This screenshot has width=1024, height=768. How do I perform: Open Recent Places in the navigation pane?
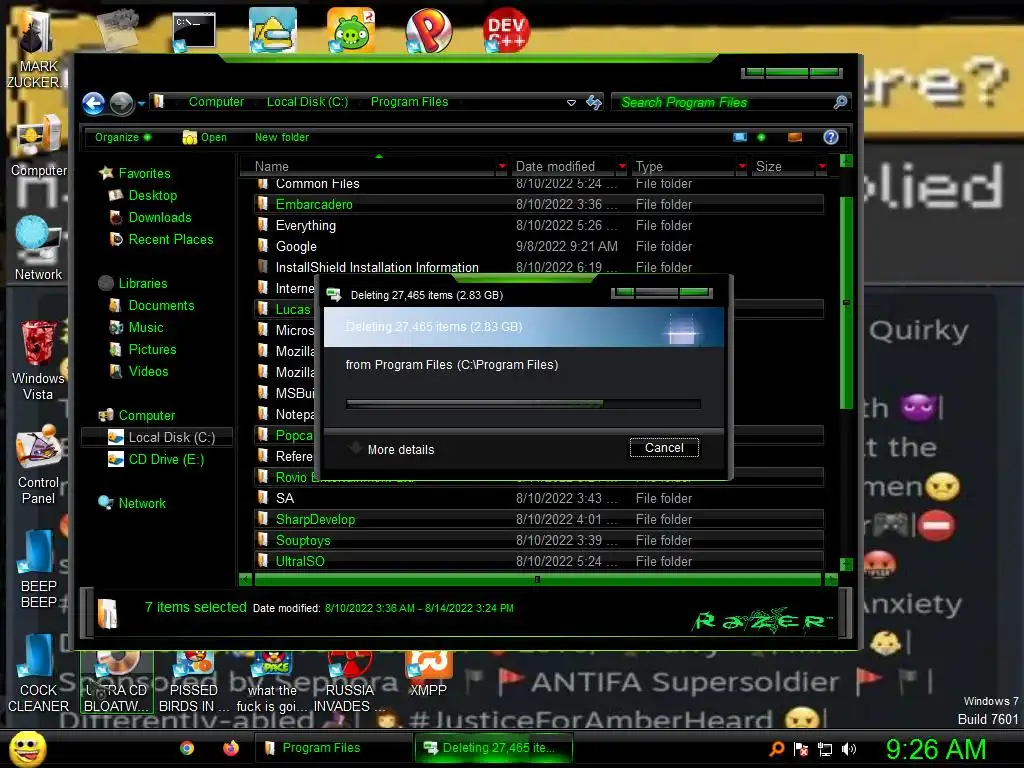tap(171, 240)
